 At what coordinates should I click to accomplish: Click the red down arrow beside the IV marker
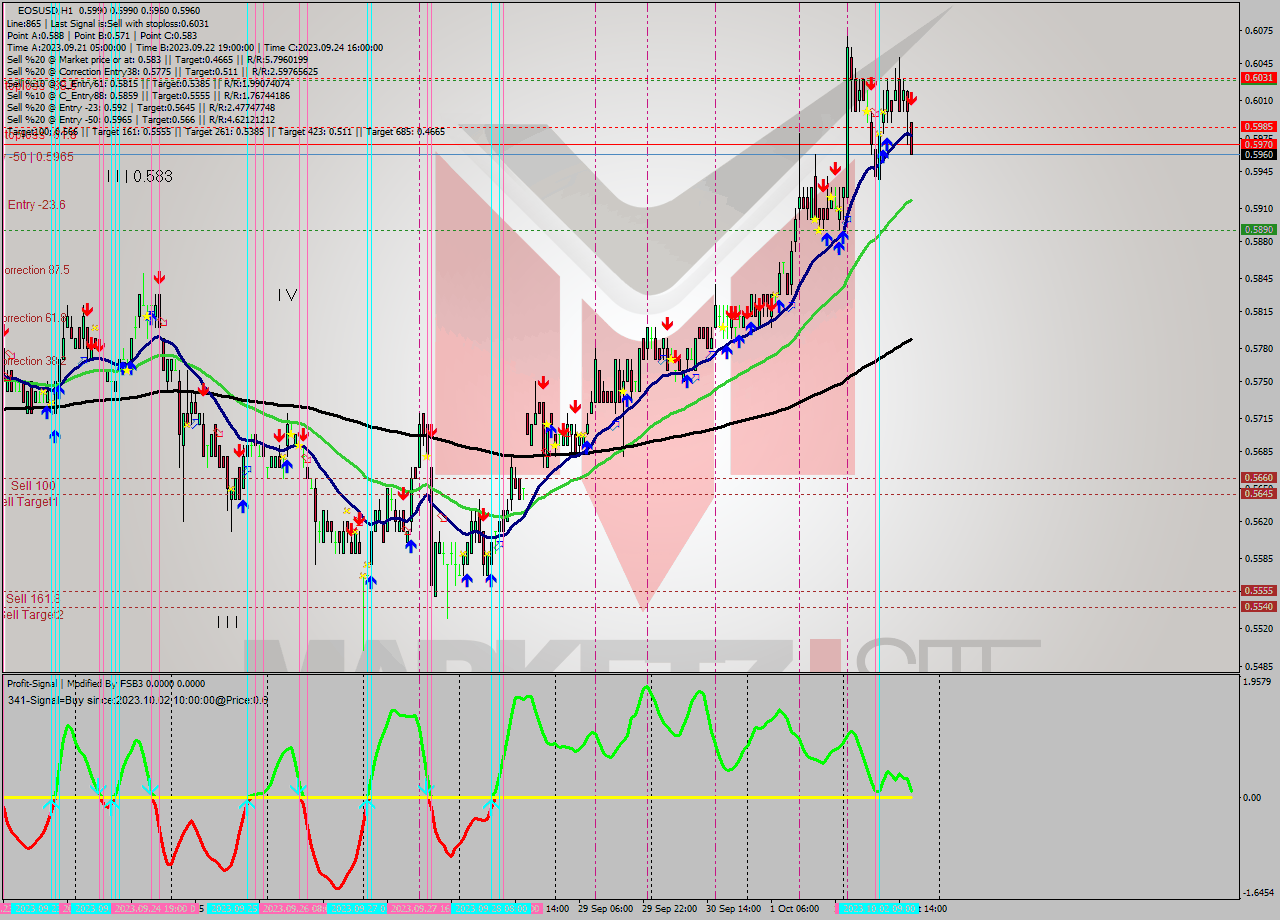point(160,278)
